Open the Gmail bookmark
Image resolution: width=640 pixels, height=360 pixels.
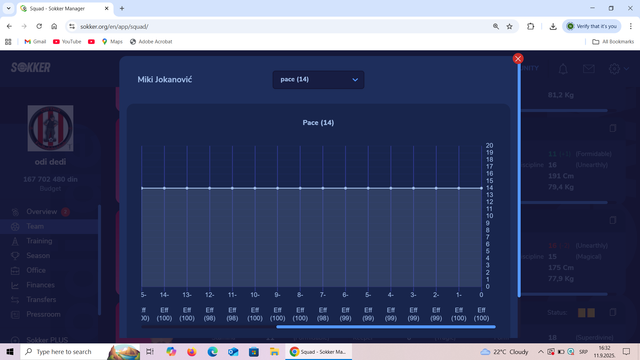(35, 42)
